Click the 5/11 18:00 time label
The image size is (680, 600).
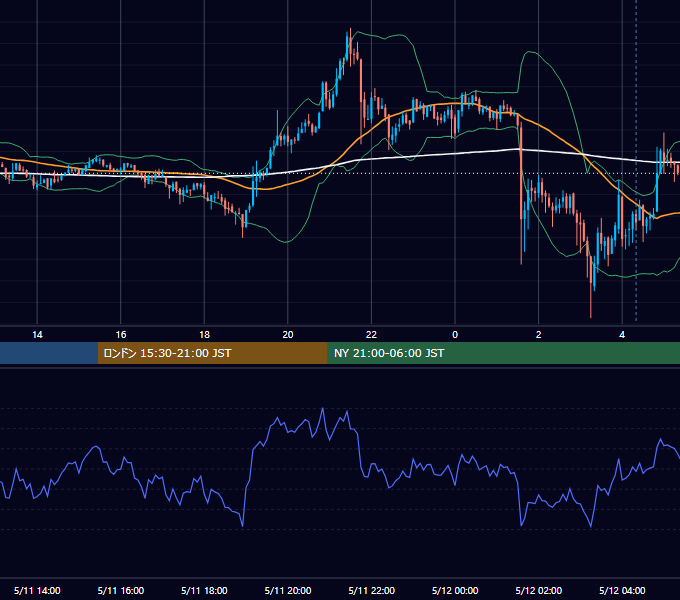204,590
